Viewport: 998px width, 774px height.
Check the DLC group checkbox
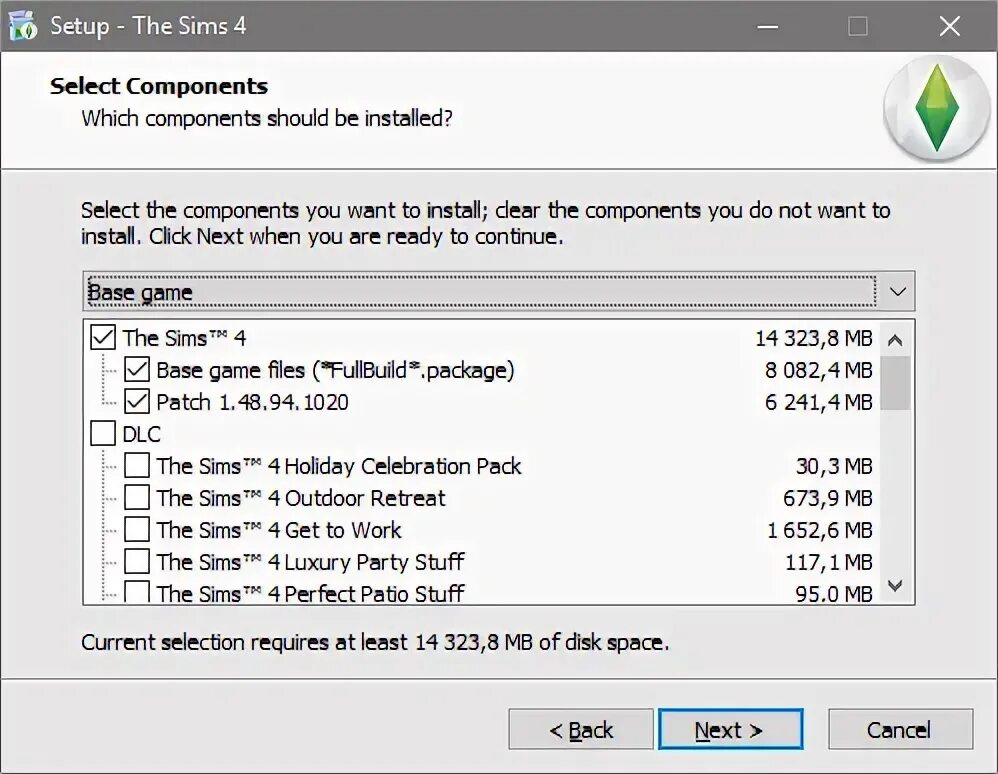103,433
